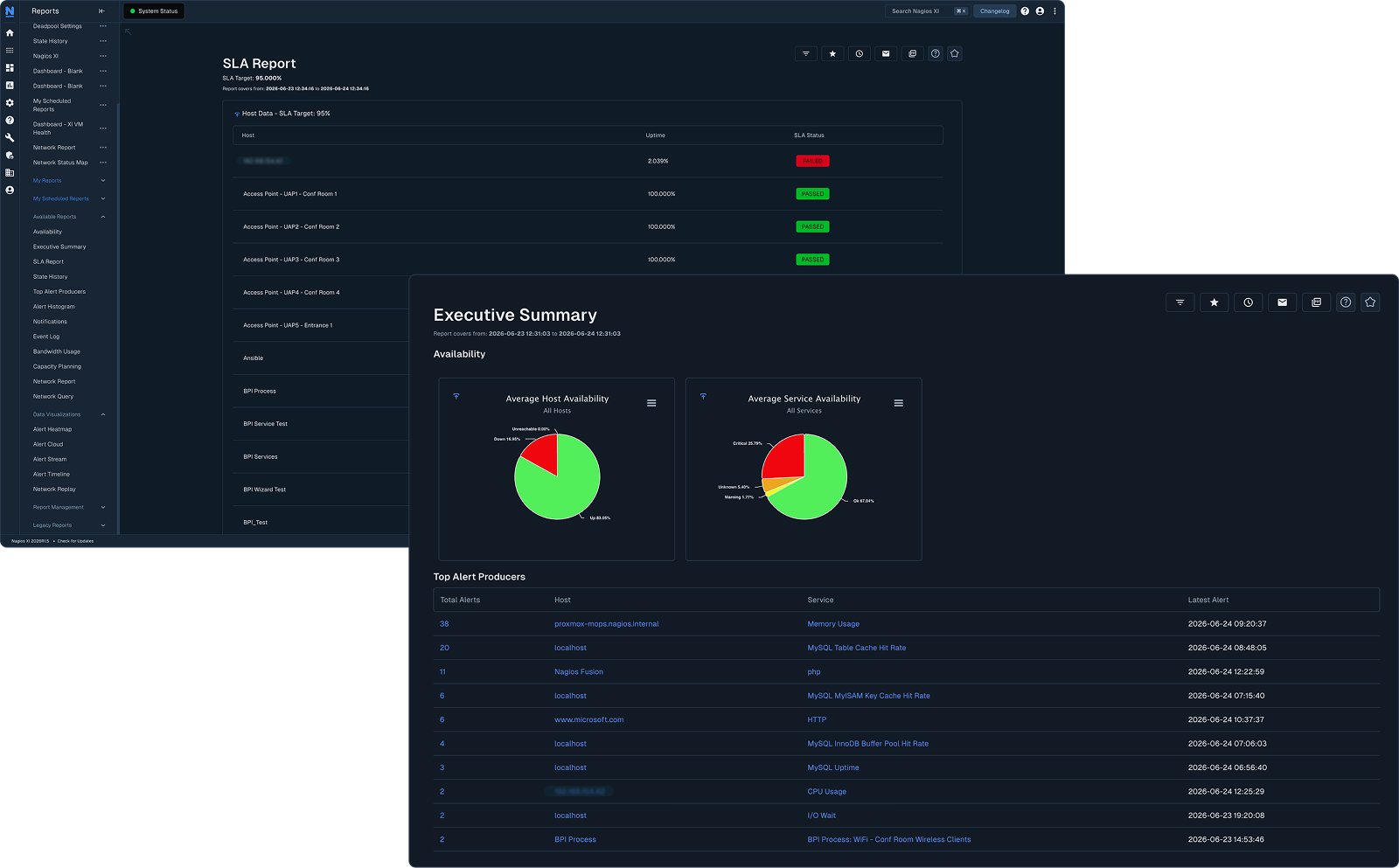This screenshot has width=1399, height=868.
Task: Open the profile icon in the top header bar
Action: 1040,11
